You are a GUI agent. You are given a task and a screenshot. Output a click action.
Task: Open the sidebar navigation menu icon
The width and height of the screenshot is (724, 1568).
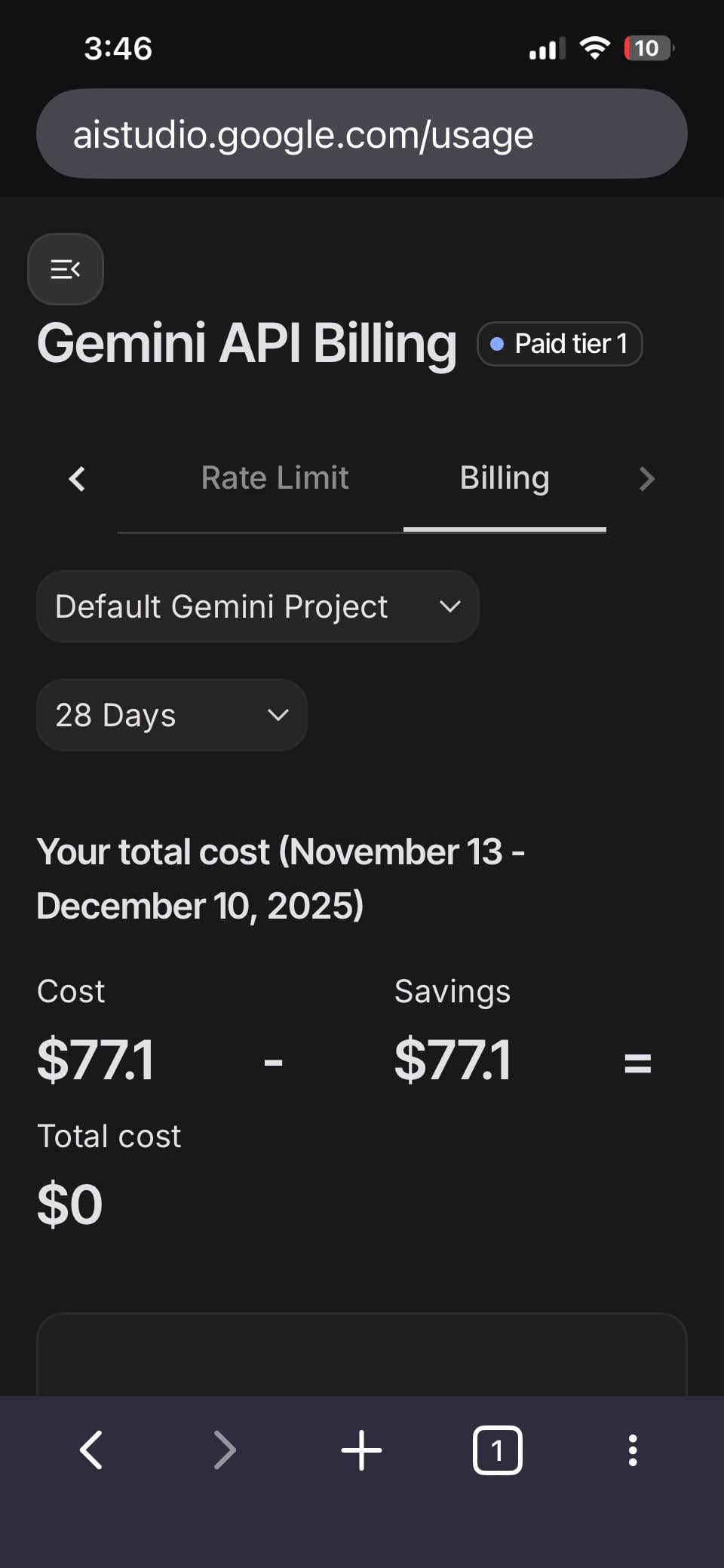click(x=66, y=269)
